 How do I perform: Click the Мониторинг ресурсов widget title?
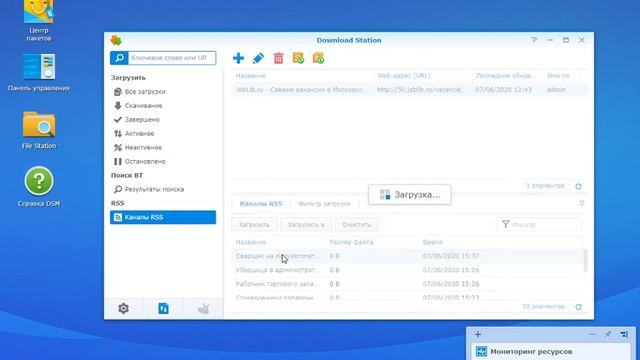coord(531,351)
